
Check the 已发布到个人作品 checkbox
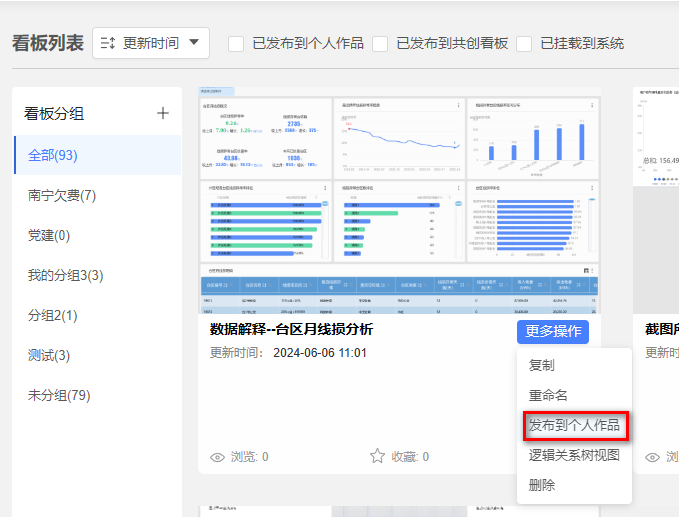(x=237, y=43)
